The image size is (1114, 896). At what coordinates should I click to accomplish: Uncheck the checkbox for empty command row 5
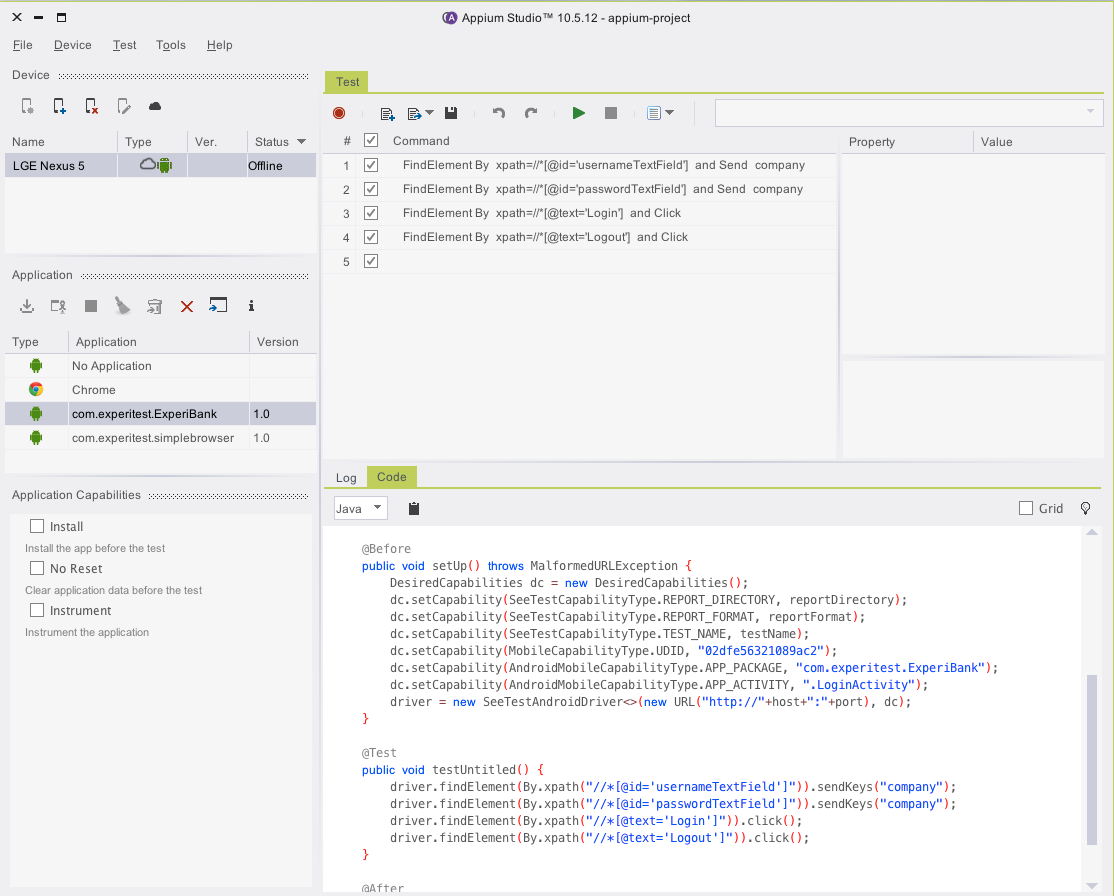371,261
